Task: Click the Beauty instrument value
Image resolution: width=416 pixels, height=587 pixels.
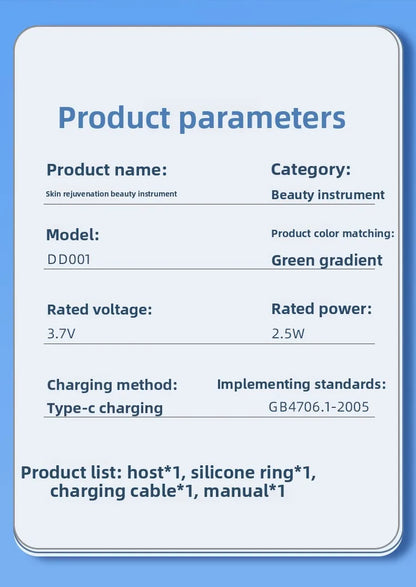Action: 328,195
